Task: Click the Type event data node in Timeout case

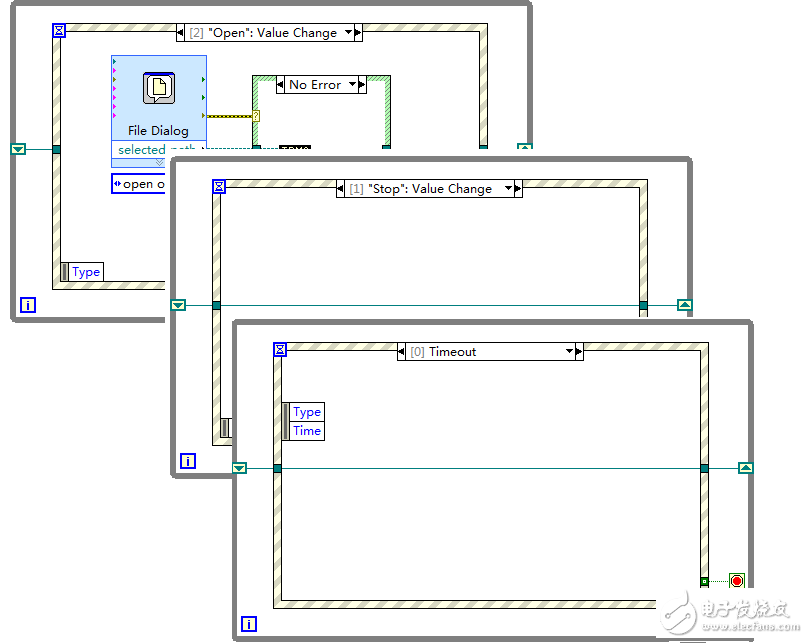Action: pyautogui.click(x=307, y=412)
